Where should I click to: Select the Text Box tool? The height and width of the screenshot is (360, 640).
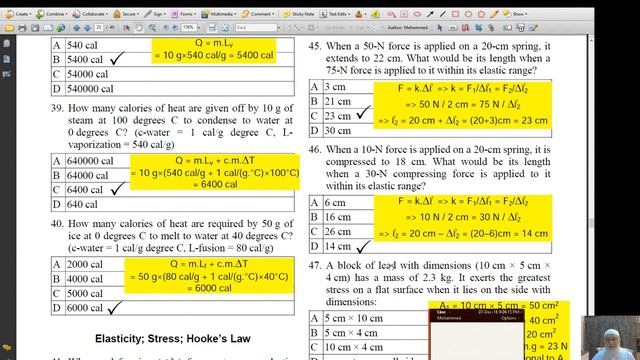point(404,14)
